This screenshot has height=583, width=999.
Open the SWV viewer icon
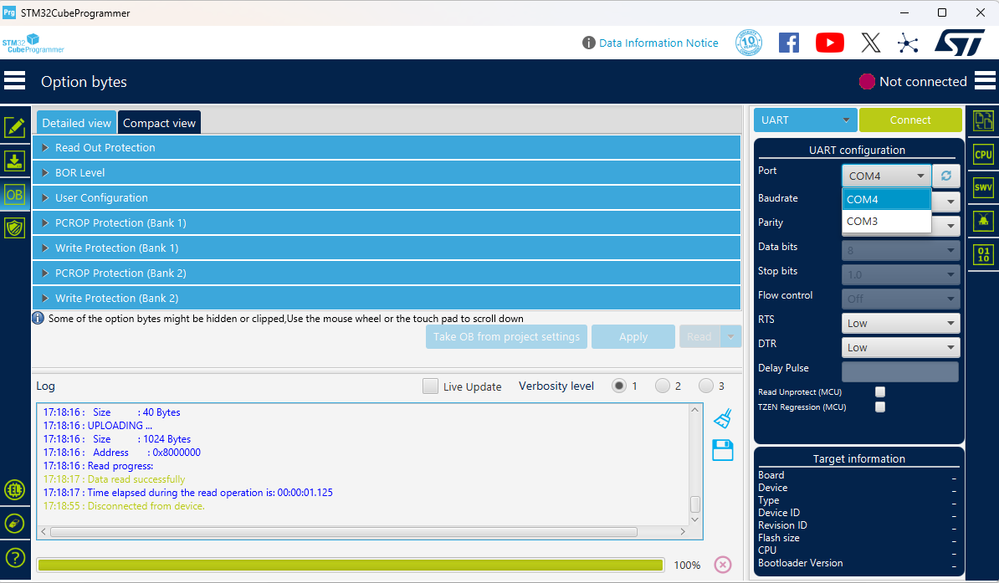(x=983, y=187)
